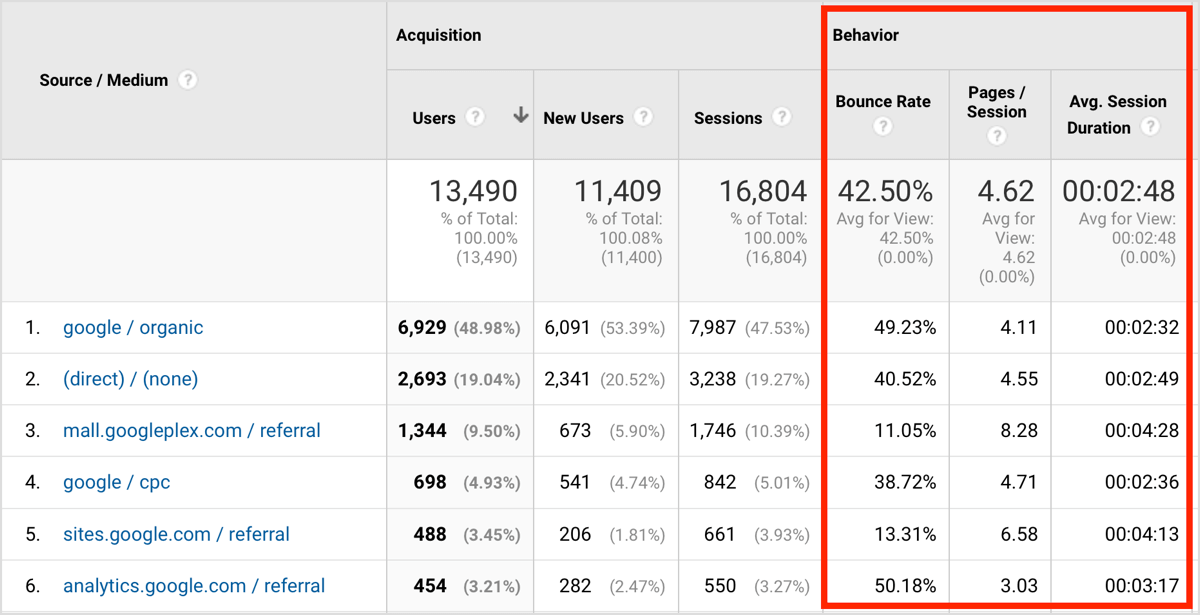The height and width of the screenshot is (615, 1200).
Task: Select total new users value 11,409
Action: tap(618, 190)
